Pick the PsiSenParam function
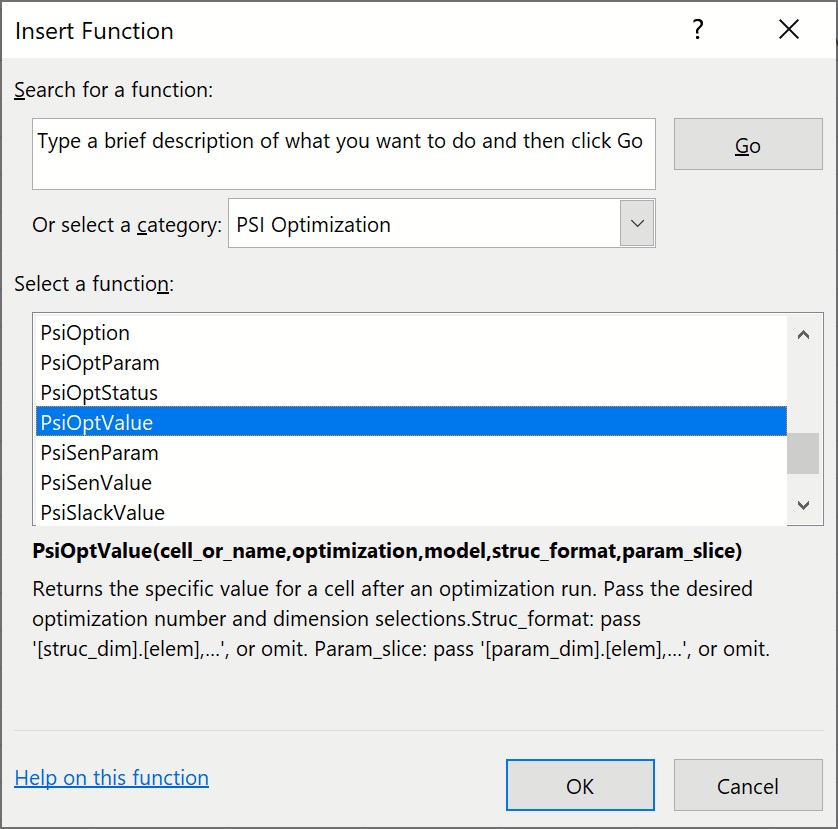Screen dimensions: 838x829 pyautogui.click(x=99, y=453)
